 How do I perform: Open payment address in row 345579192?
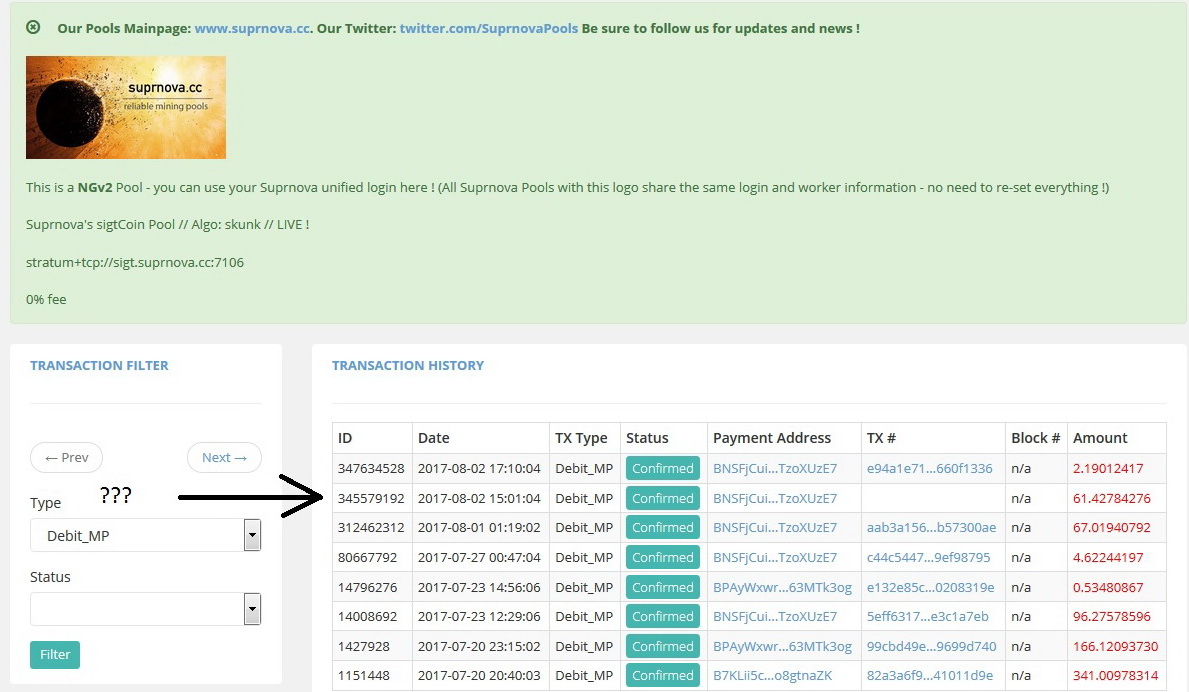(x=775, y=498)
